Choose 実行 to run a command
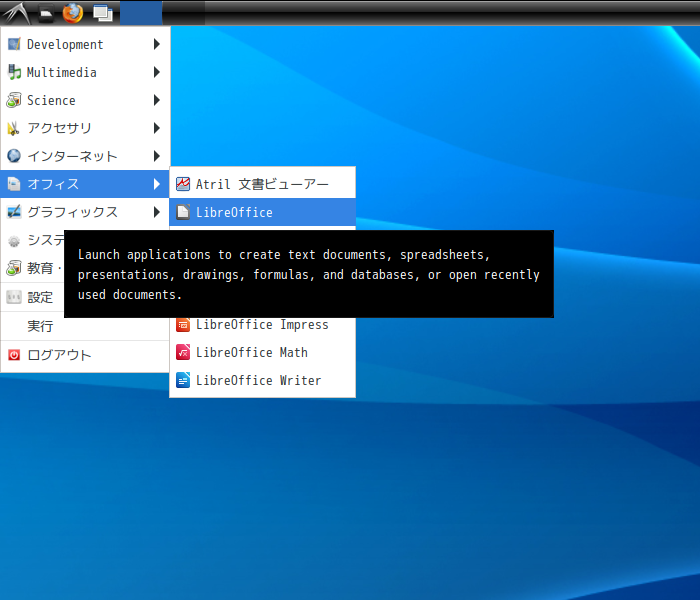The image size is (700, 600). pyautogui.click(x=85, y=326)
